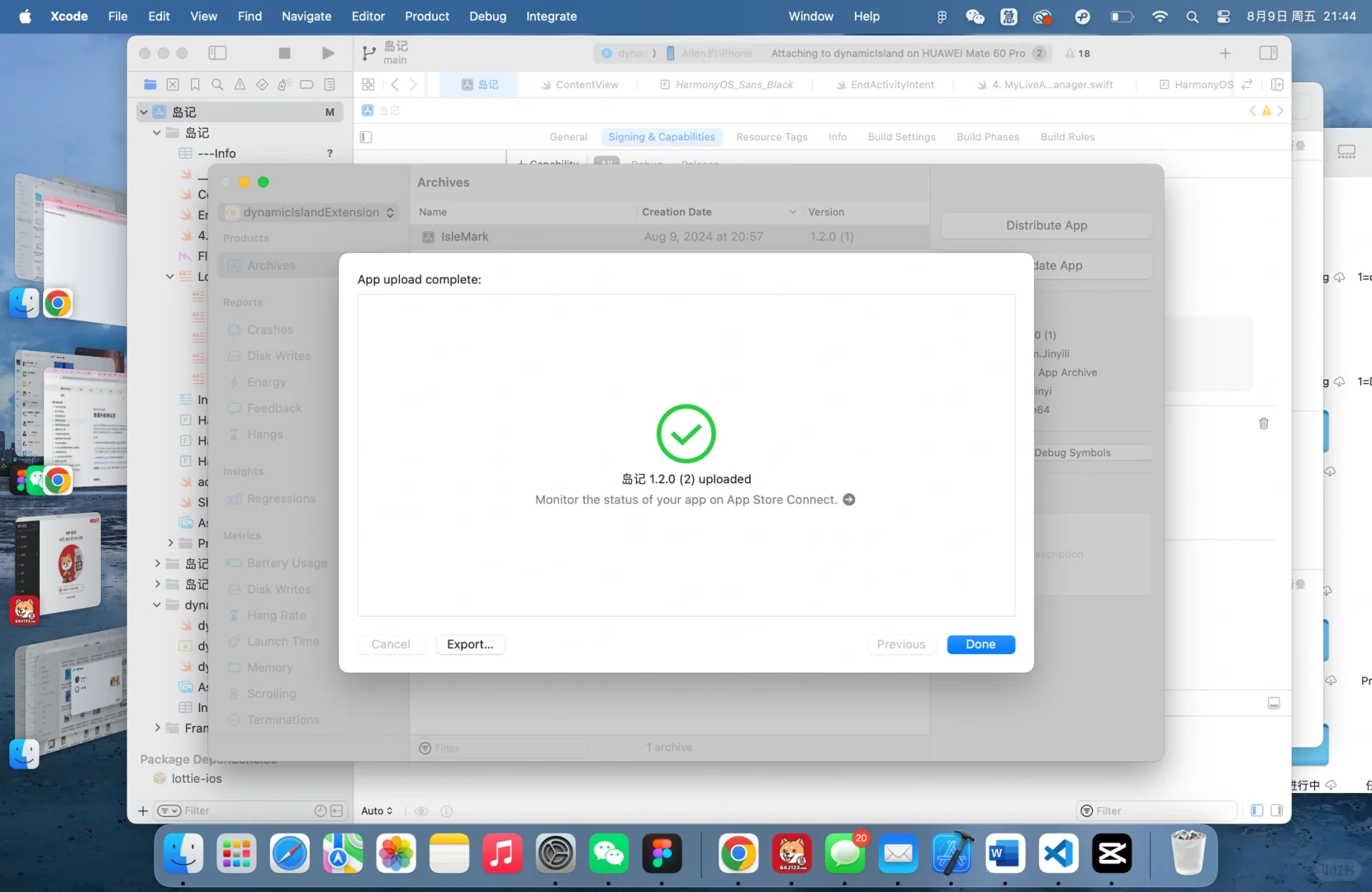Open the Integrate menu in menu bar

[552, 17]
